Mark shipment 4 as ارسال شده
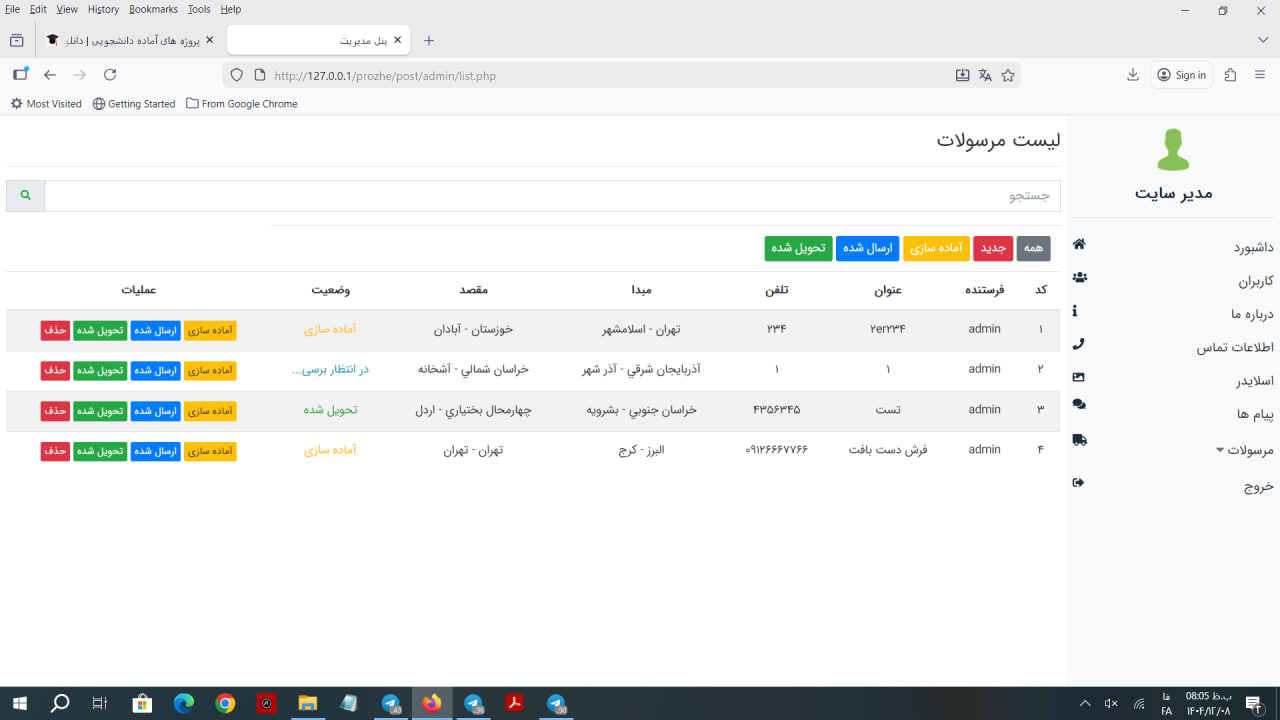This screenshot has height=720, width=1280. point(155,452)
